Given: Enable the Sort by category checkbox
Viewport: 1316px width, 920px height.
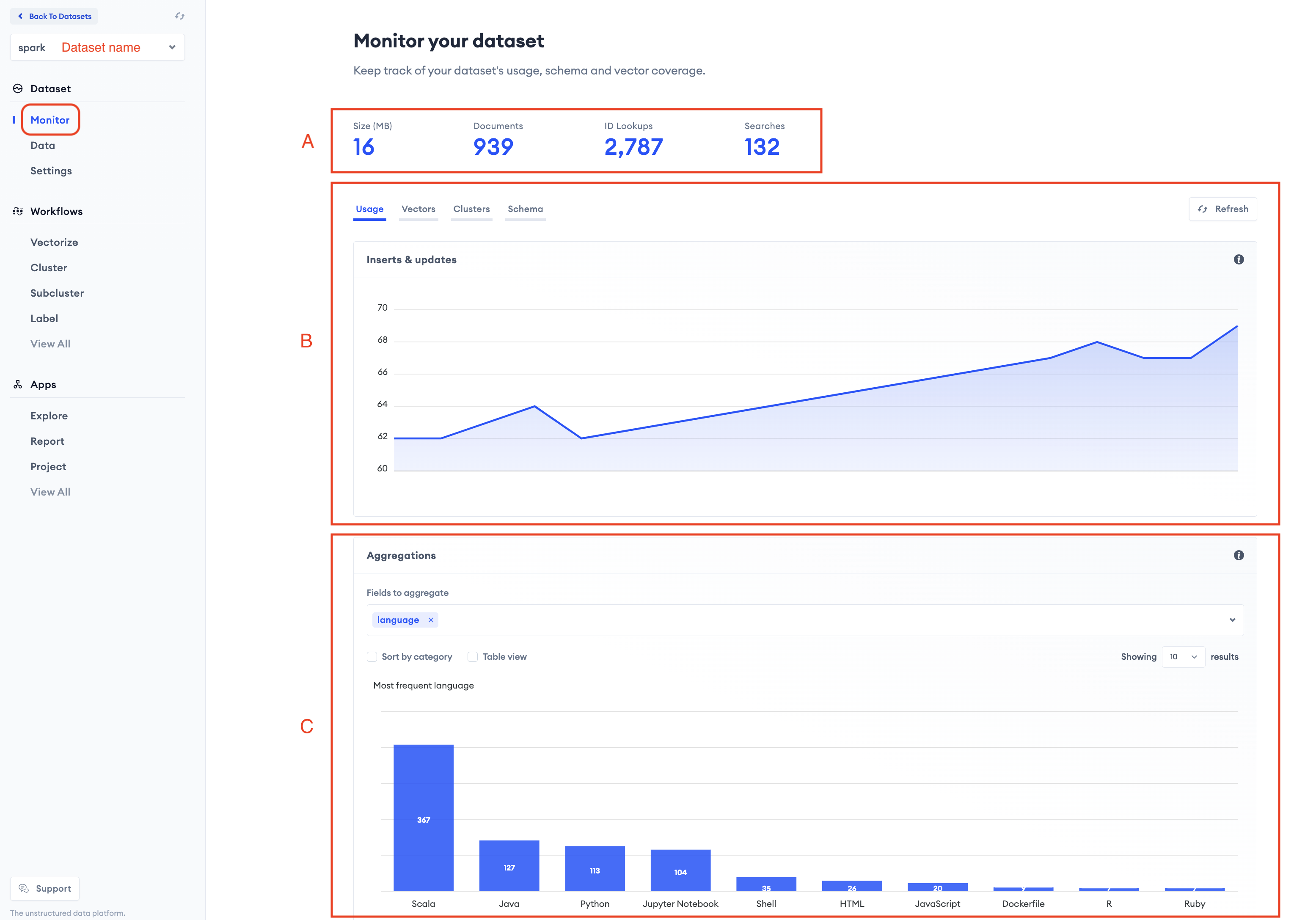Looking at the screenshot, I should click(x=372, y=656).
